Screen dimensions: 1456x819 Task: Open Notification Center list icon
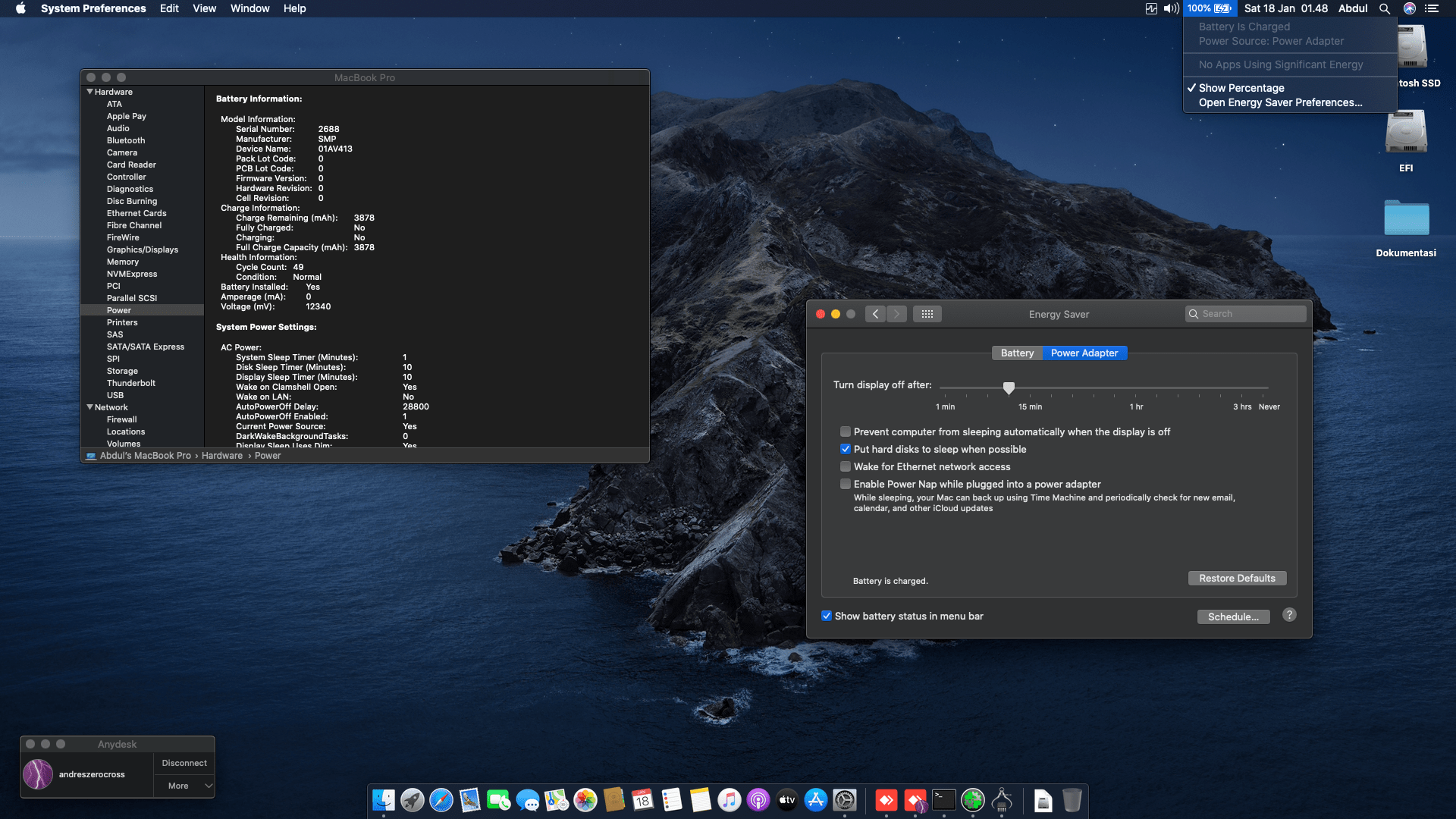(1432, 8)
